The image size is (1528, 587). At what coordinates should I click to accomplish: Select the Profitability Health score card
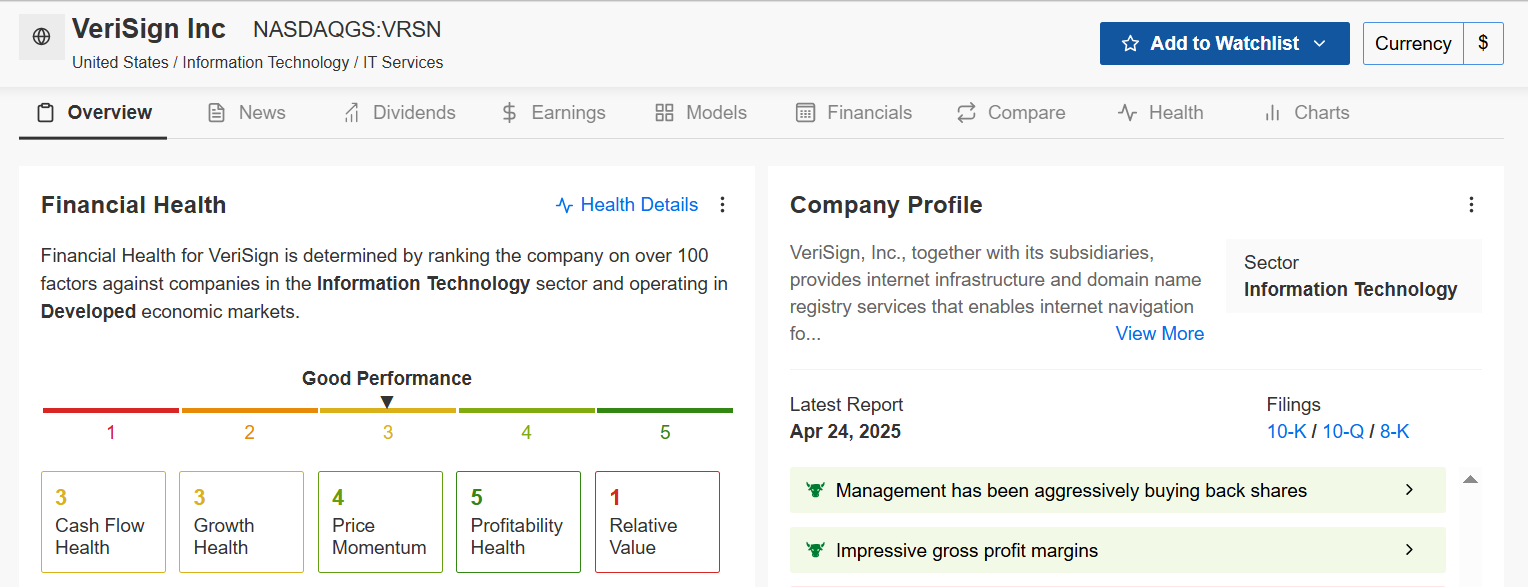click(518, 522)
